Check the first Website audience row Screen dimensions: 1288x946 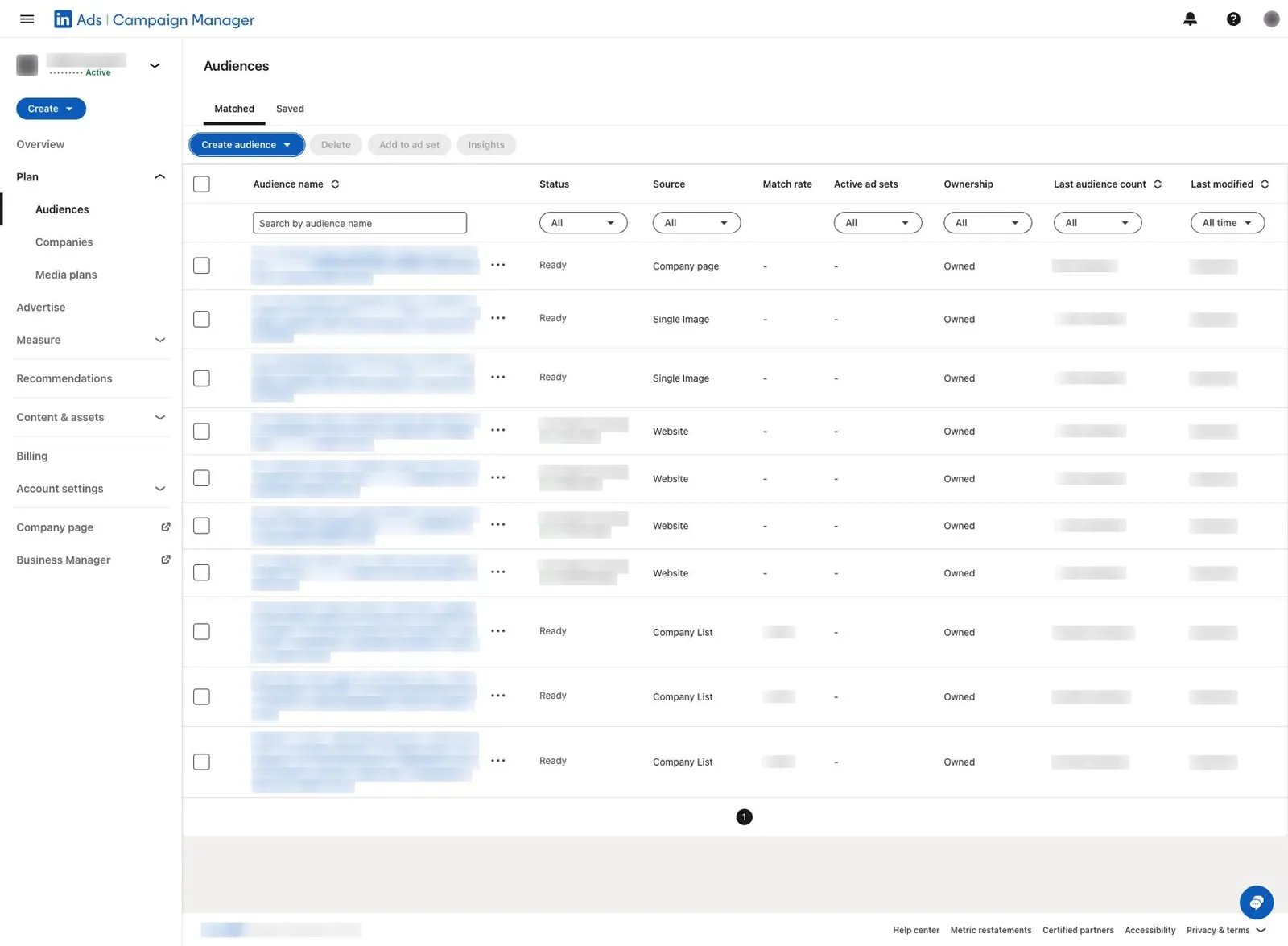(201, 432)
